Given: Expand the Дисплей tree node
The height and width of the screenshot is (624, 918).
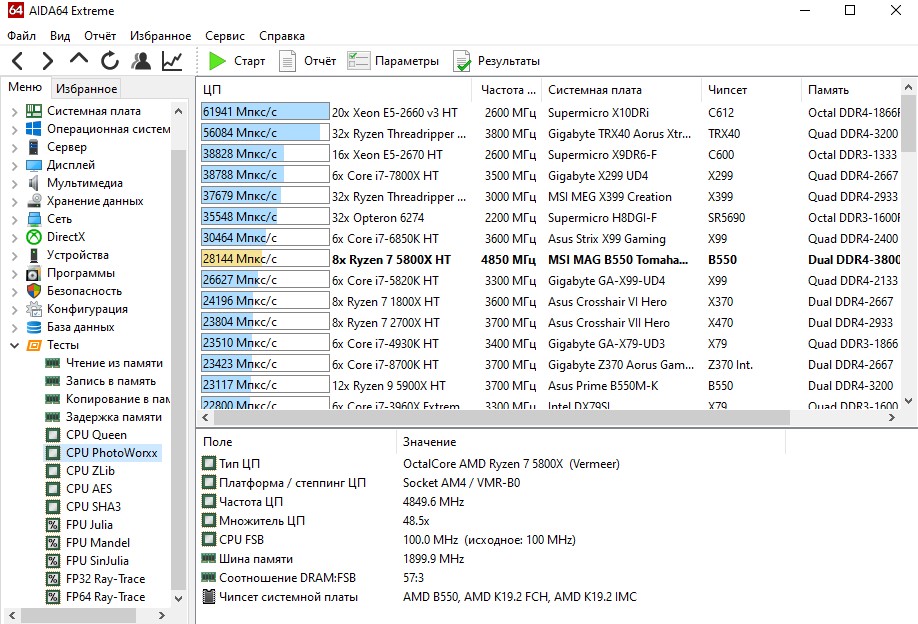Looking at the screenshot, I should click(14, 166).
